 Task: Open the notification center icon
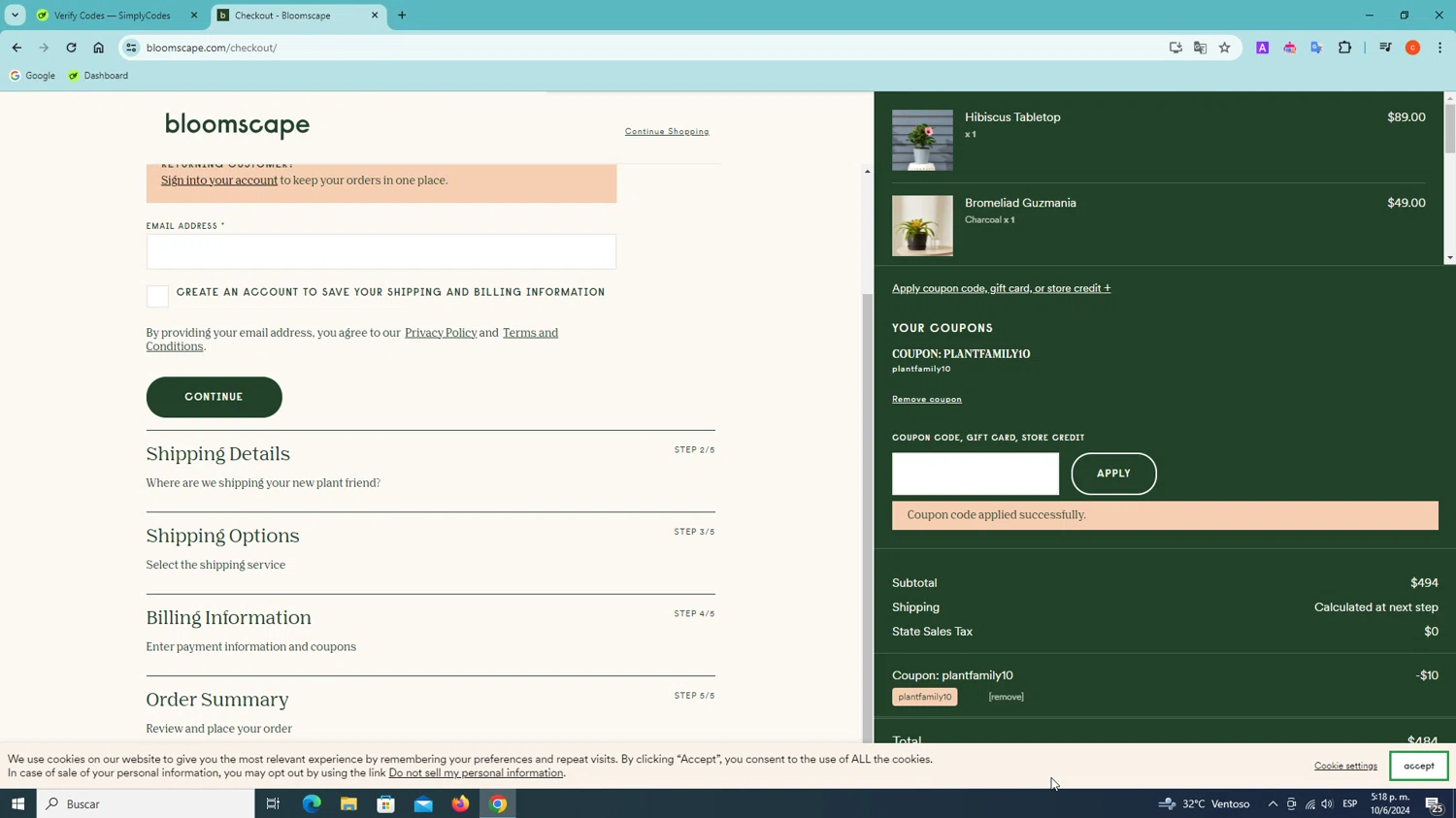click(1434, 803)
